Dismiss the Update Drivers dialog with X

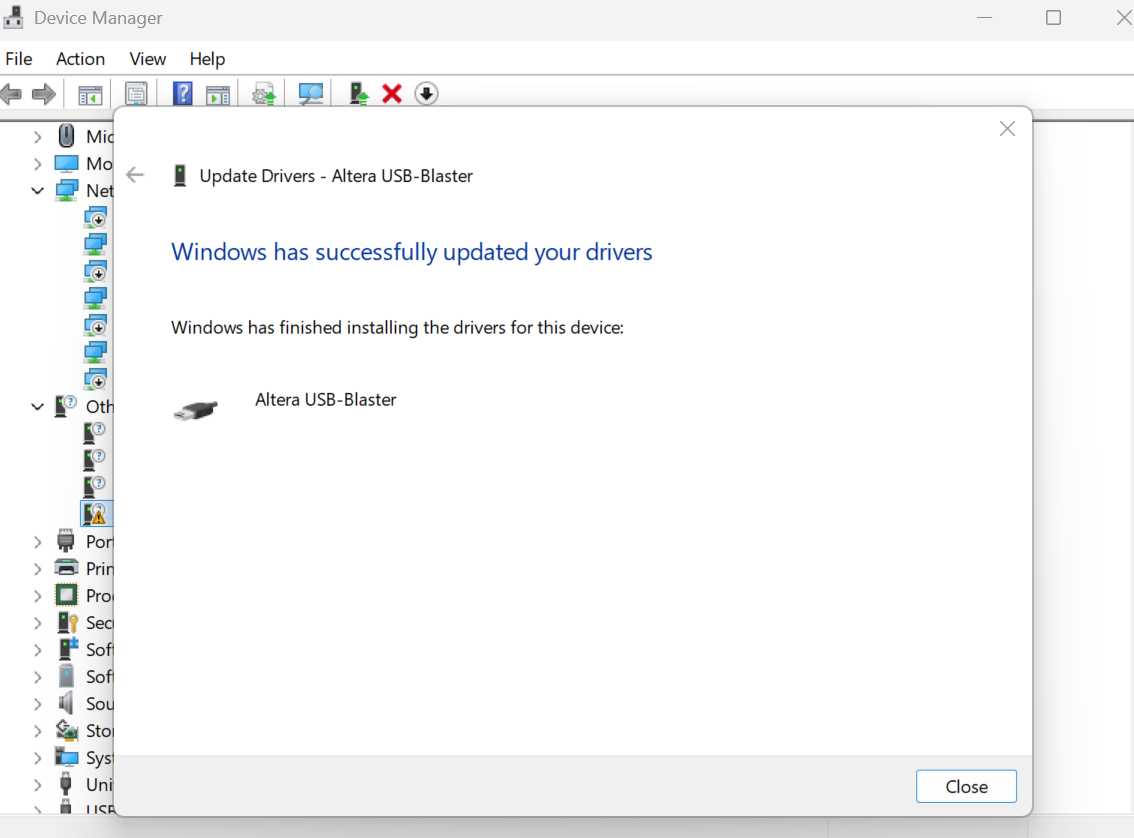(1007, 129)
